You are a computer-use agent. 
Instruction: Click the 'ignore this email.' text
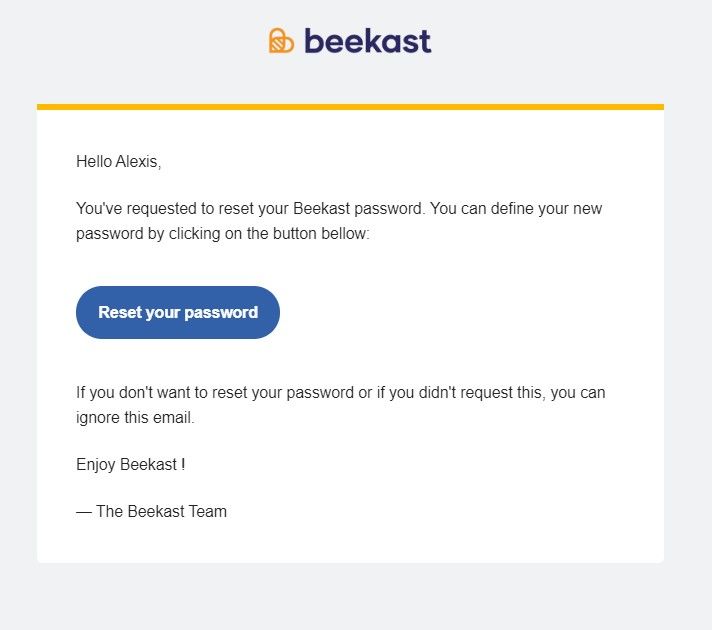135,418
